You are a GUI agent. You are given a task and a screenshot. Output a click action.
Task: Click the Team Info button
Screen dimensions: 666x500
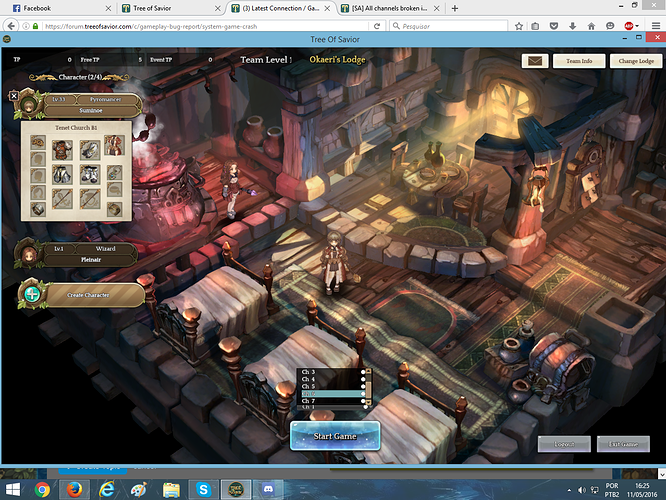(579, 61)
